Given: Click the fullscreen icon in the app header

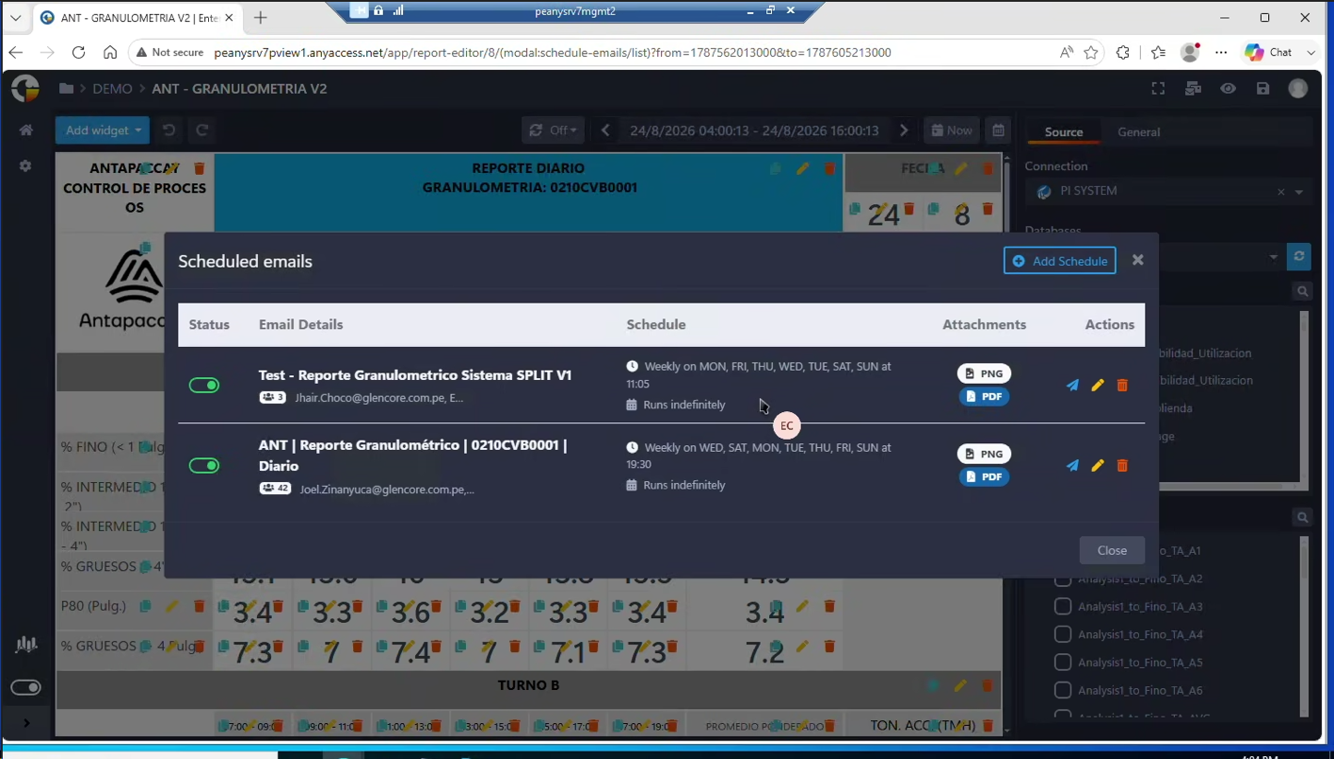Looking at the screenshot, I should pos(1158,89).
